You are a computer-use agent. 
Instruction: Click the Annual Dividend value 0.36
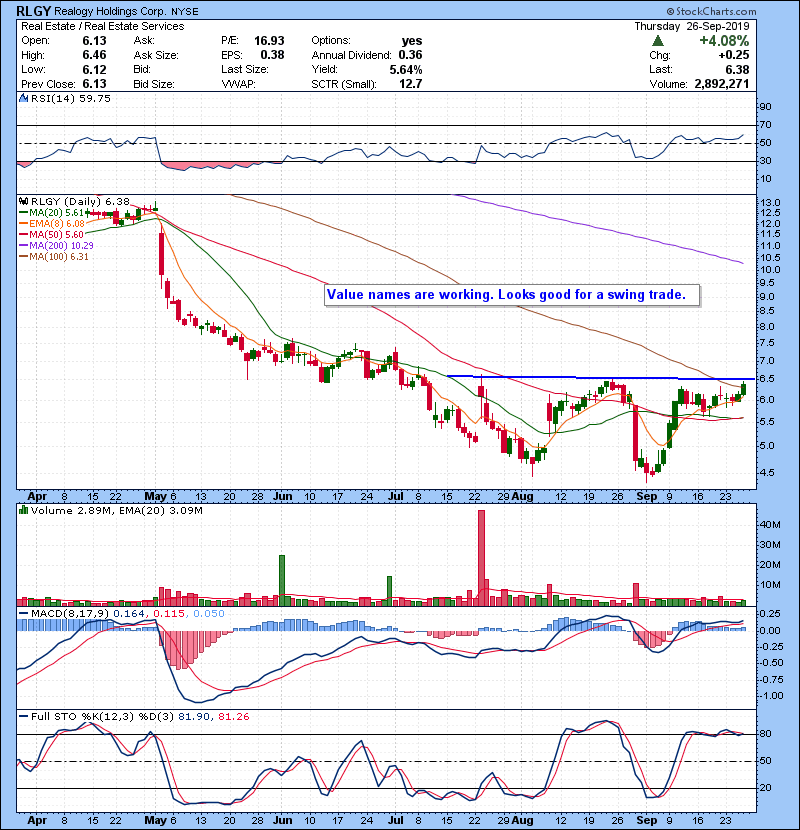410,55
